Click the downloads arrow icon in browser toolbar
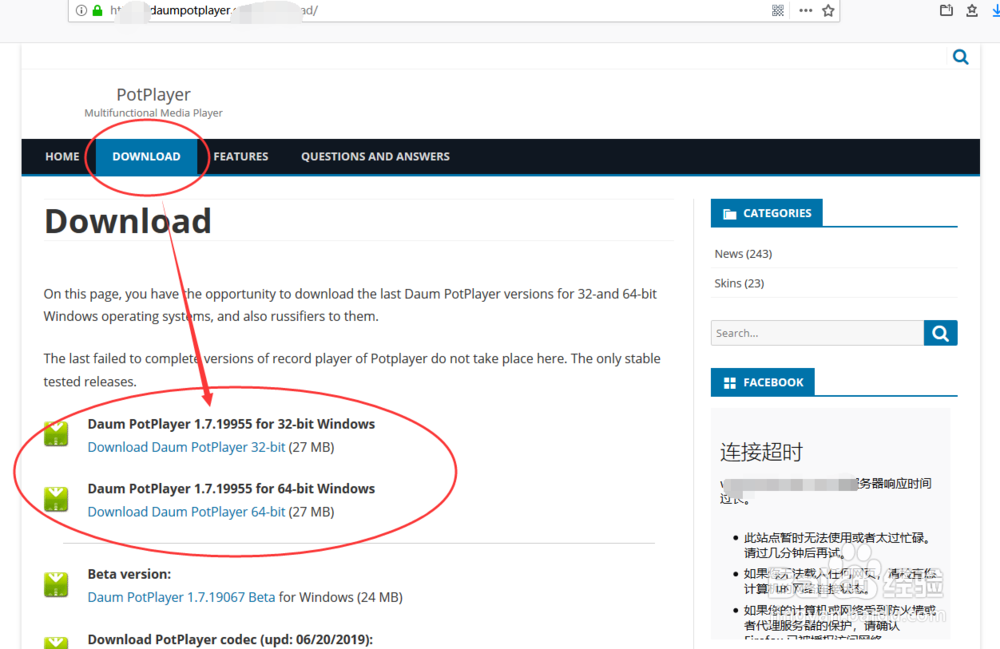The height and width of the screenshot is (649, 1000). pos(996,10)
